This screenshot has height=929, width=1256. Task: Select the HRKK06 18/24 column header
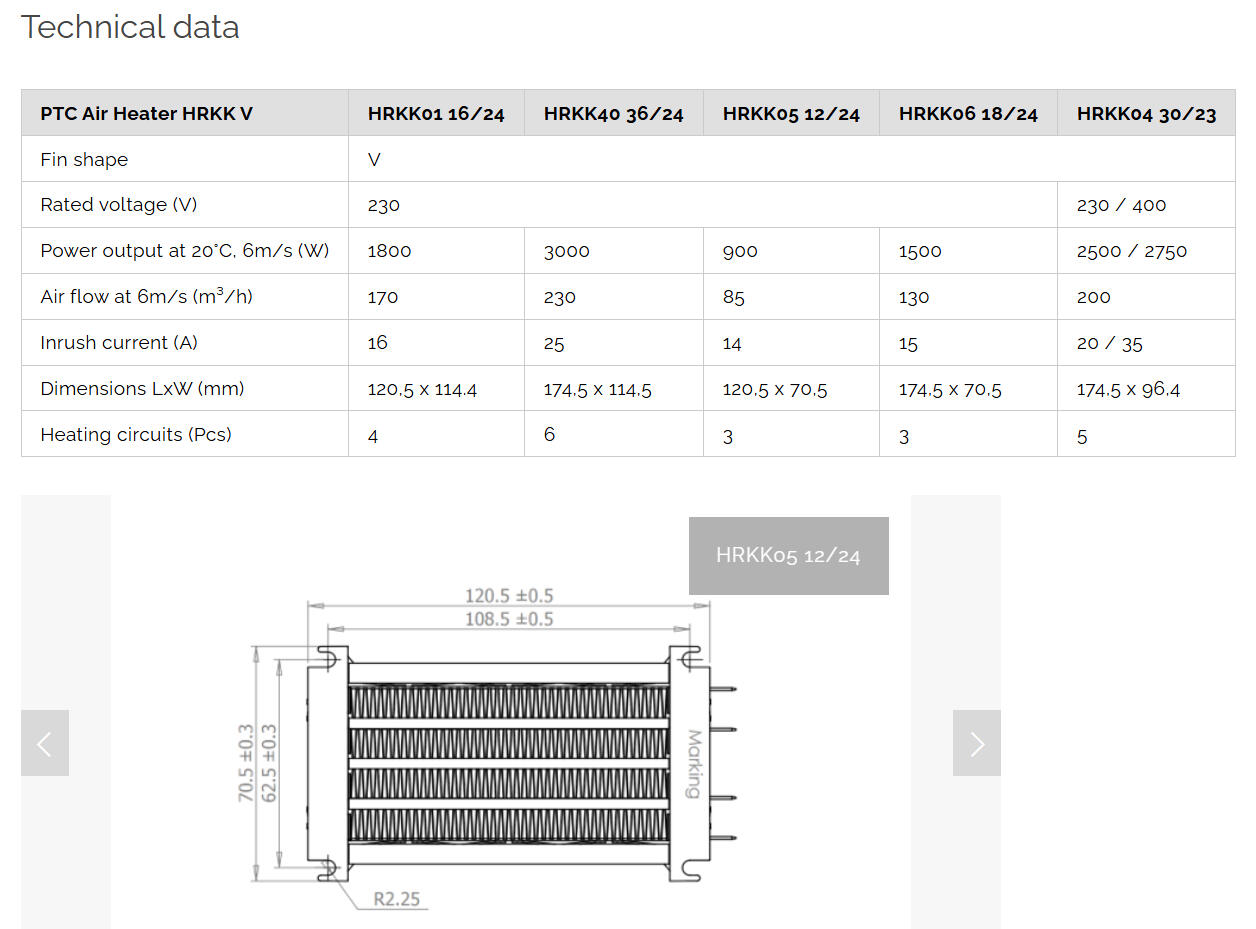point(968,114)
